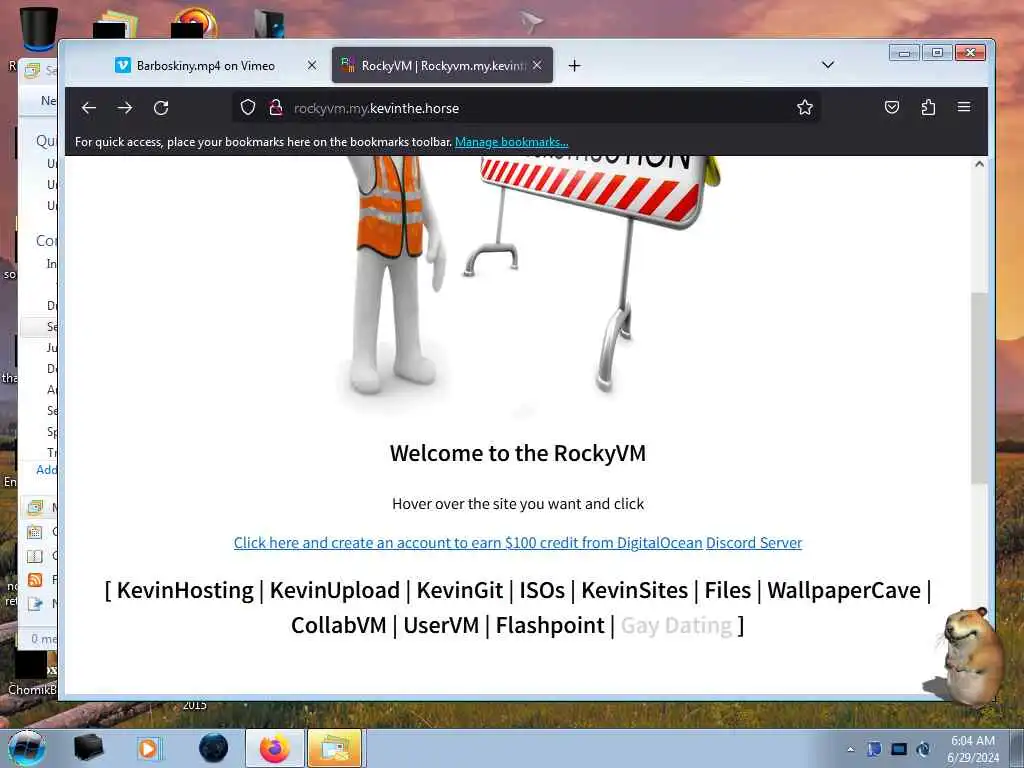Close the RockyVM tab
Image resolution: width=1024 pixels, height=768 pixels.
click(x=537, y=65)
